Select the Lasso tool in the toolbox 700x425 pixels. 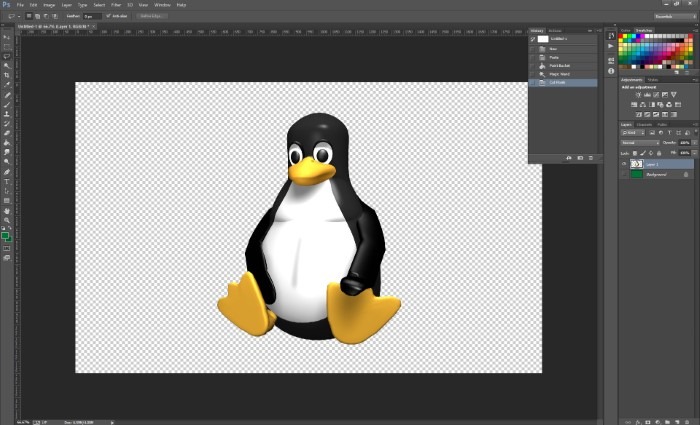pos(7,56)
